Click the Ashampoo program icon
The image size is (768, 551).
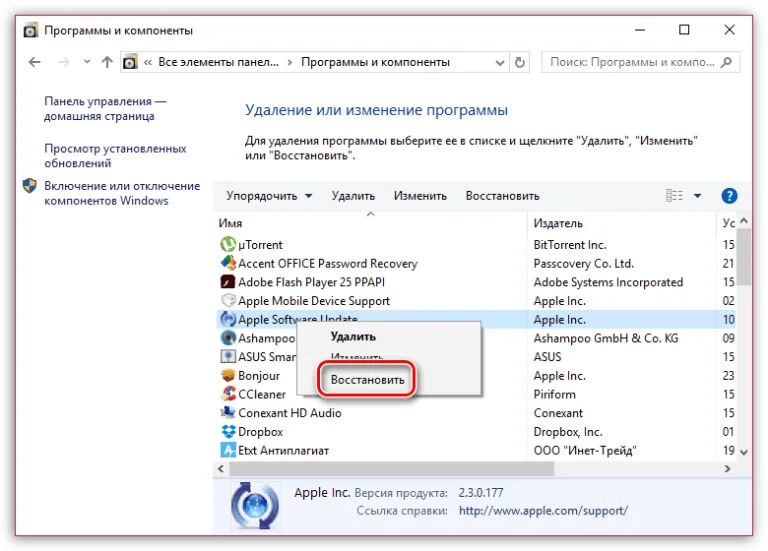pyautogui.click(x=228, y=338)
